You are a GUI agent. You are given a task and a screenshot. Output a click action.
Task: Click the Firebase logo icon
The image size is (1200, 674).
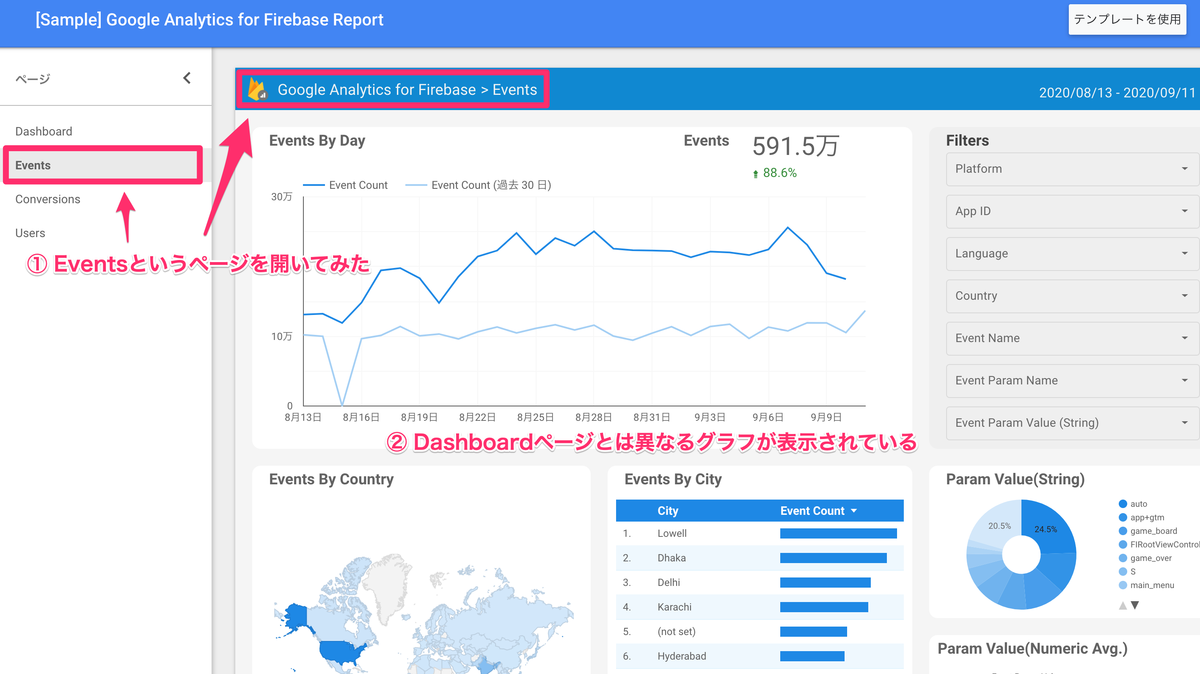(258, 90)
